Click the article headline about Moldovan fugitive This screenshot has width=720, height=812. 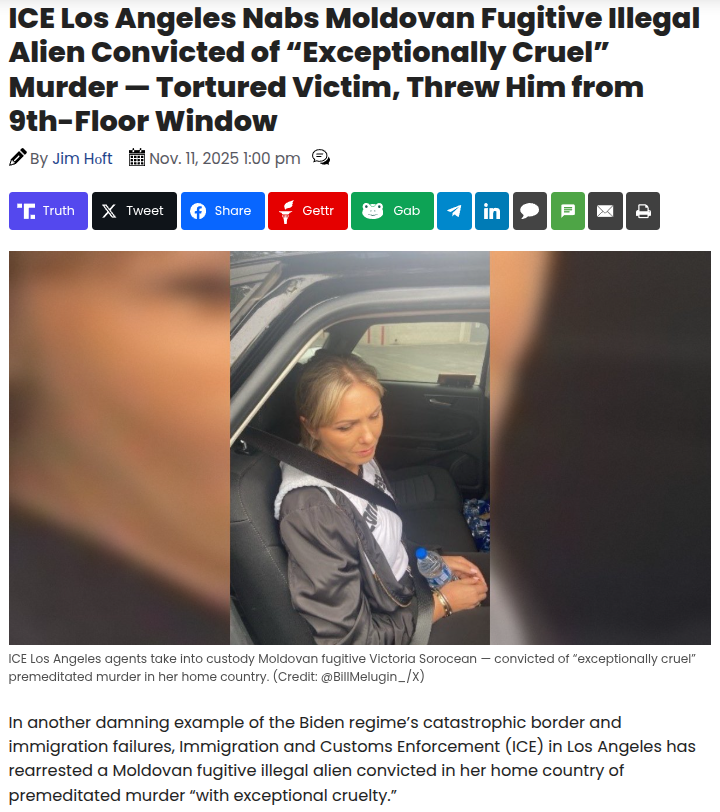[354, 69]
